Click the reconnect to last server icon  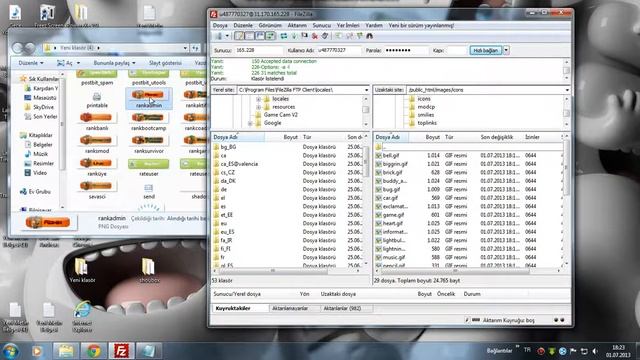pos(325,36)
